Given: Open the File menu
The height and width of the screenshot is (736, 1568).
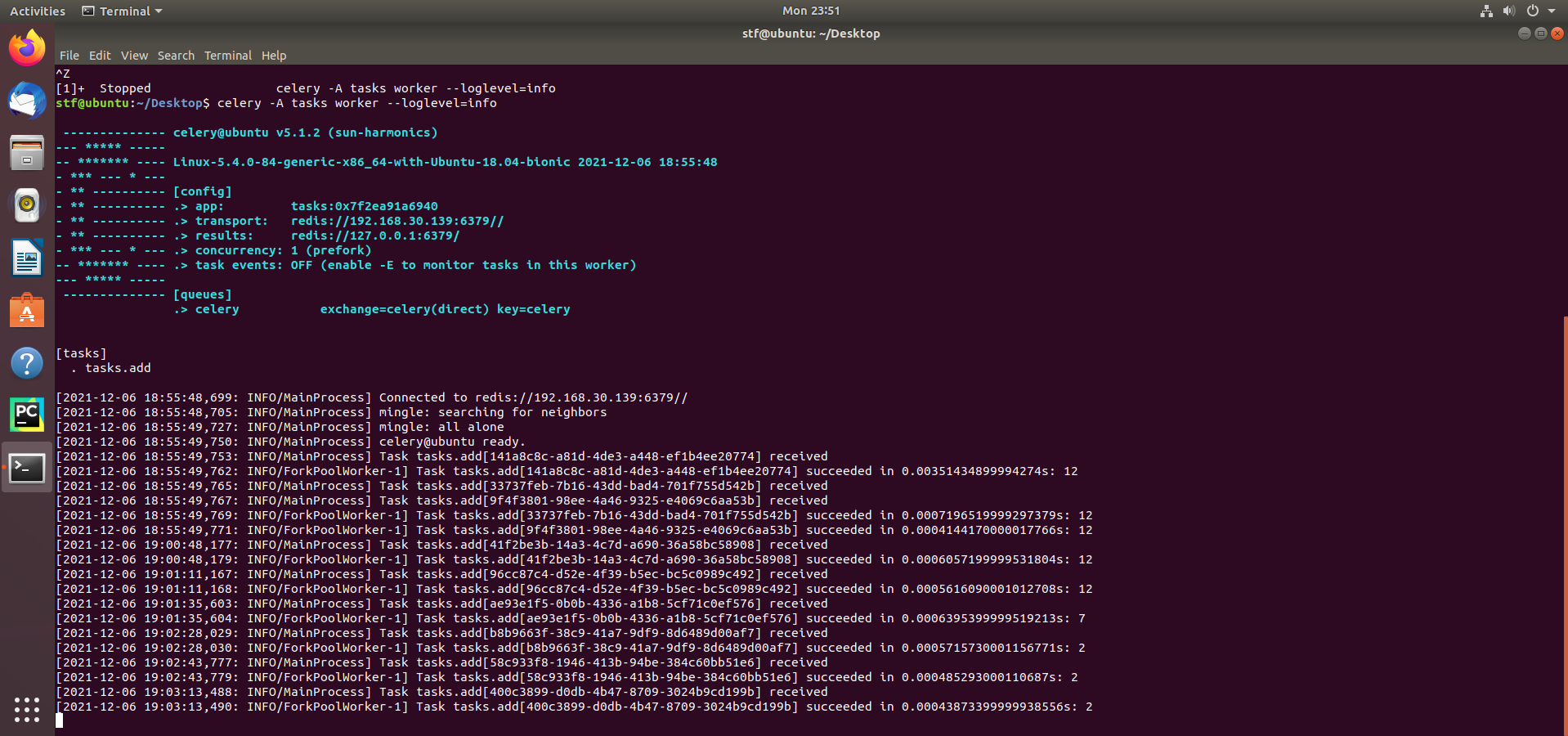Looking at the screenshot, I should coord(69,56).
